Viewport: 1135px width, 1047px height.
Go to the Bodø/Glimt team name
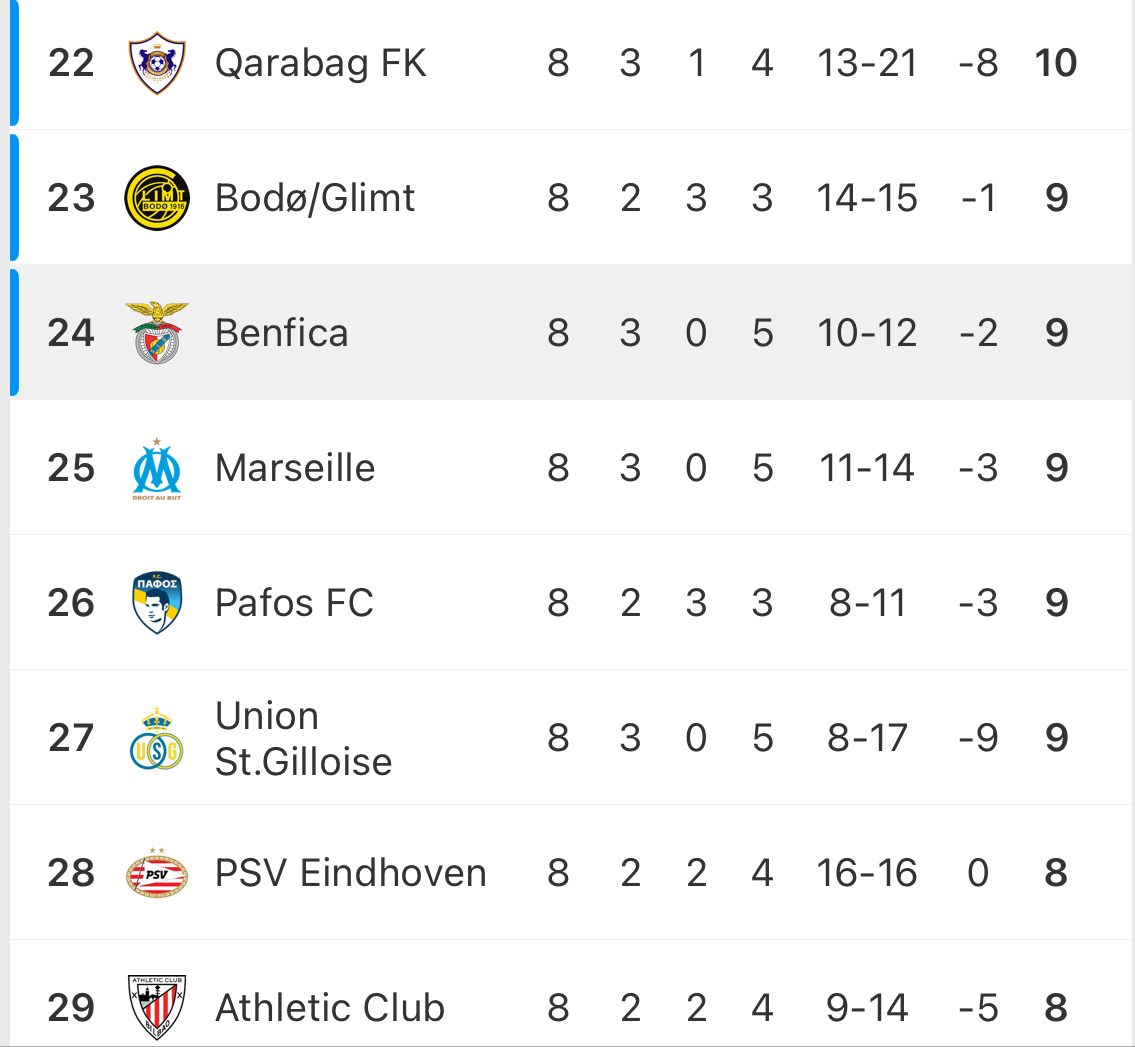(315, 198)
